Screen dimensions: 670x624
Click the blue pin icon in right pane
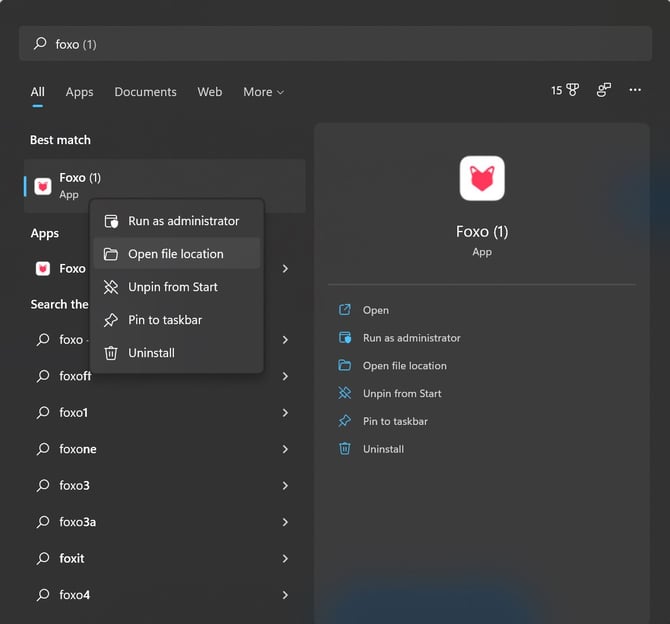click(345, 421)
